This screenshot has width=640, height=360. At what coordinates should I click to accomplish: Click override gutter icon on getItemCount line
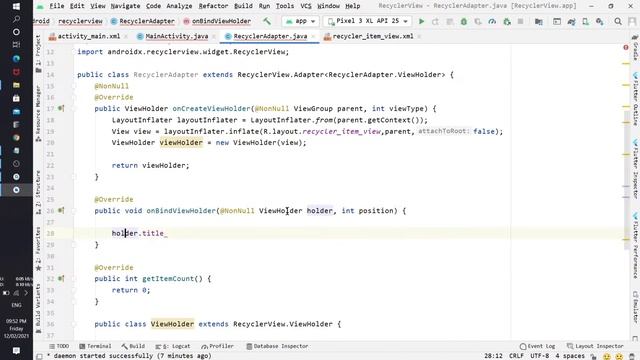tap(61, 278)
